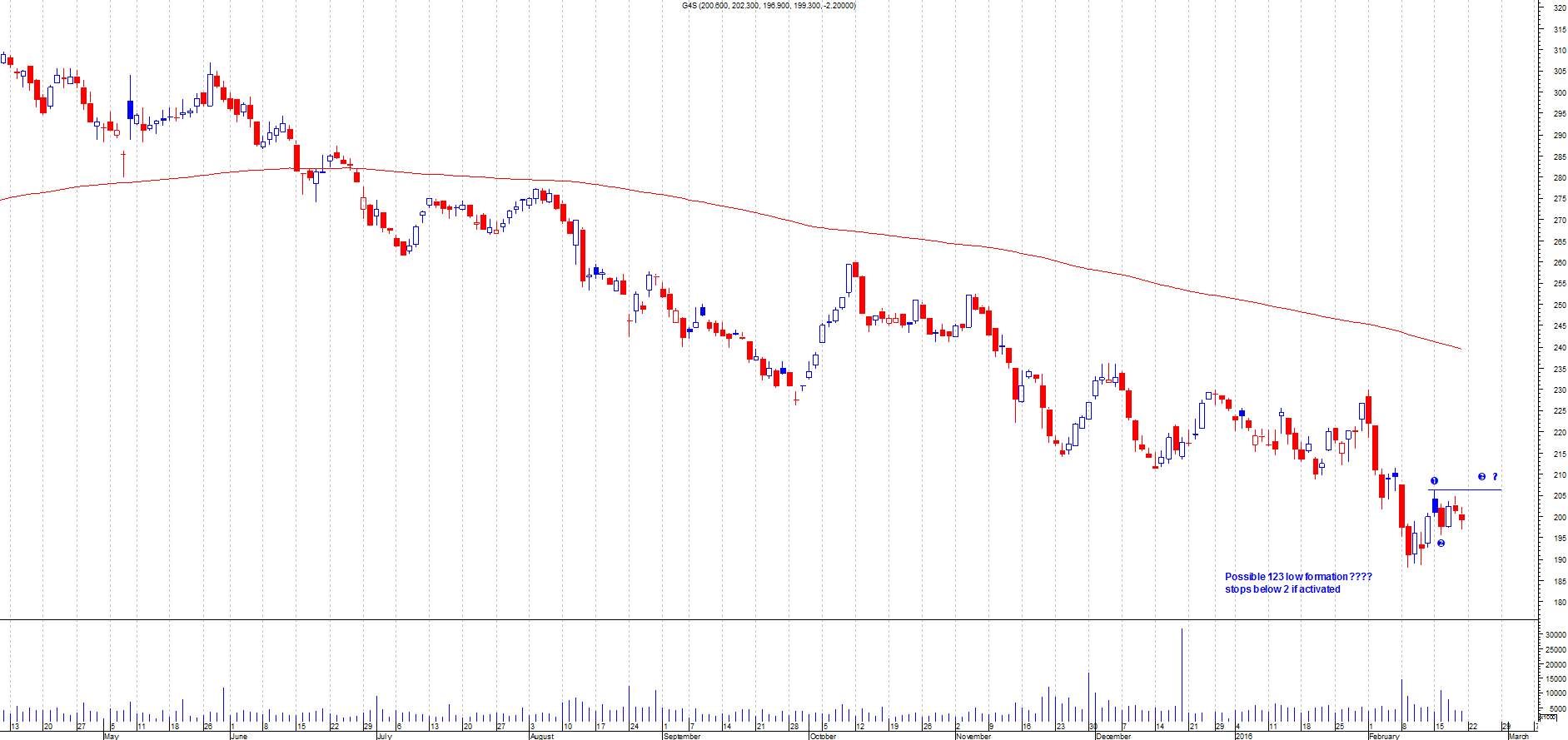Click the 180 price axis label
Screen dimensions: 1568x740
coord(1559,603)
